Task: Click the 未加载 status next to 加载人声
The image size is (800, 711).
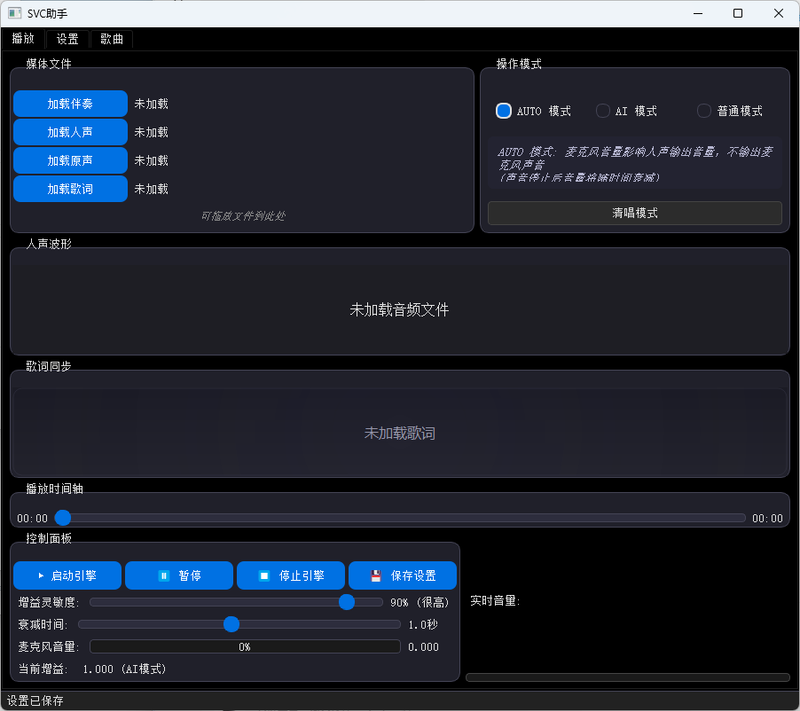Action: coord(151,132)
